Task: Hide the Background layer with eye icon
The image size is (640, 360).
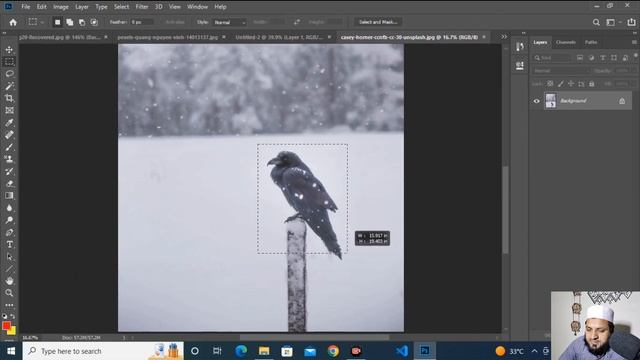Action: [x=537, y=101]
